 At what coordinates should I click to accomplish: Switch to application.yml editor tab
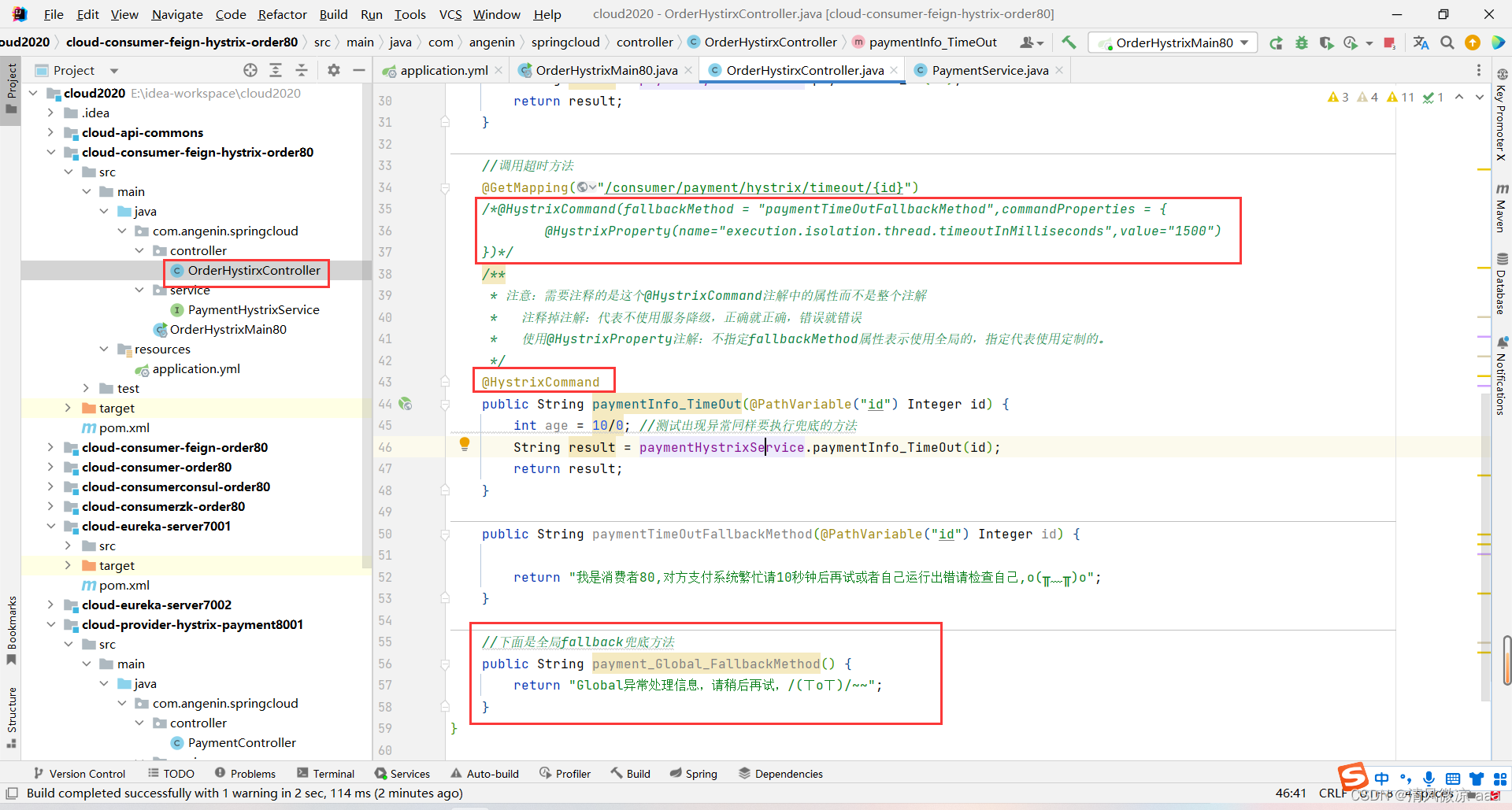coord(443,70)
